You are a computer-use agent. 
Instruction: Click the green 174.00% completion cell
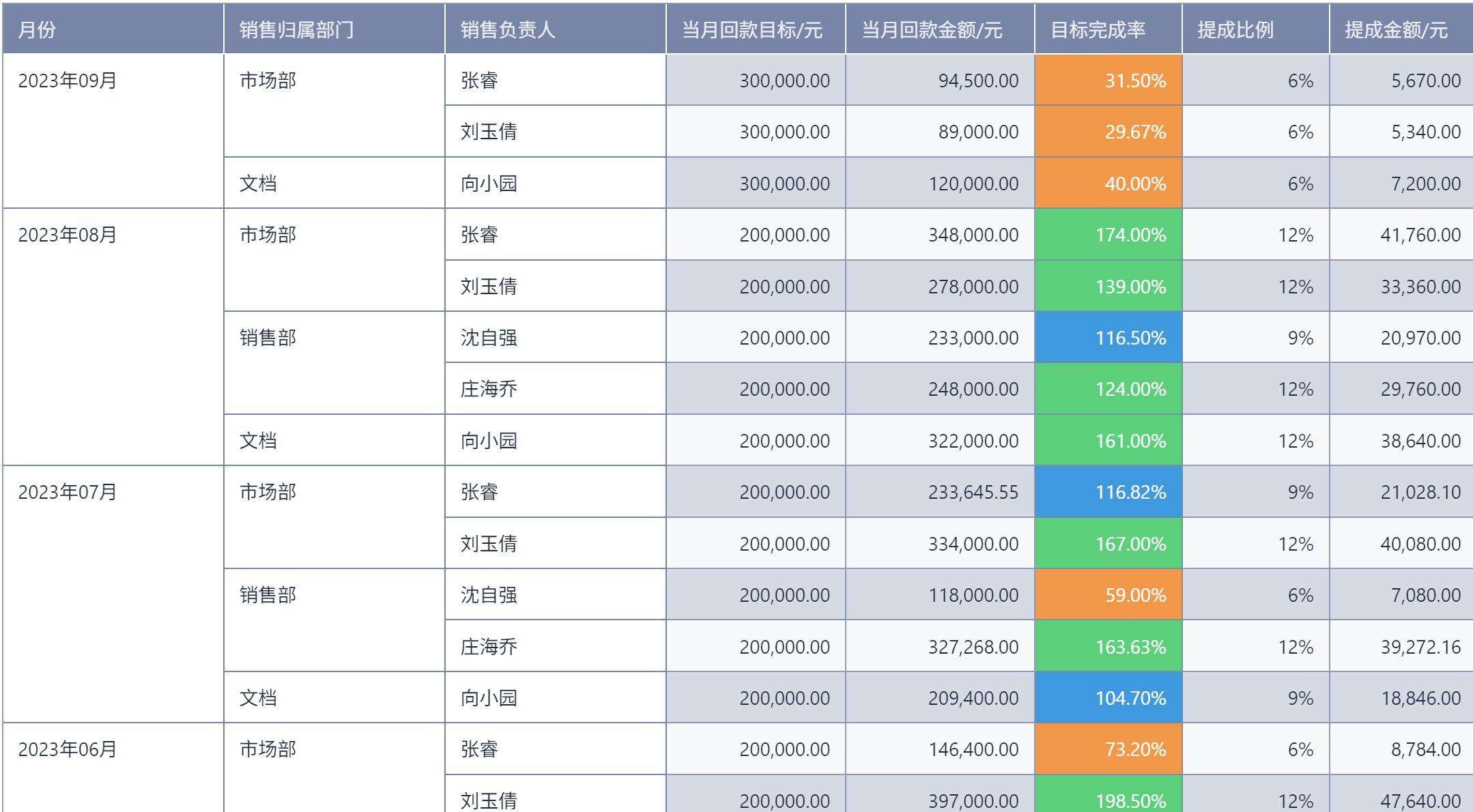click(x=1108, y=235)
